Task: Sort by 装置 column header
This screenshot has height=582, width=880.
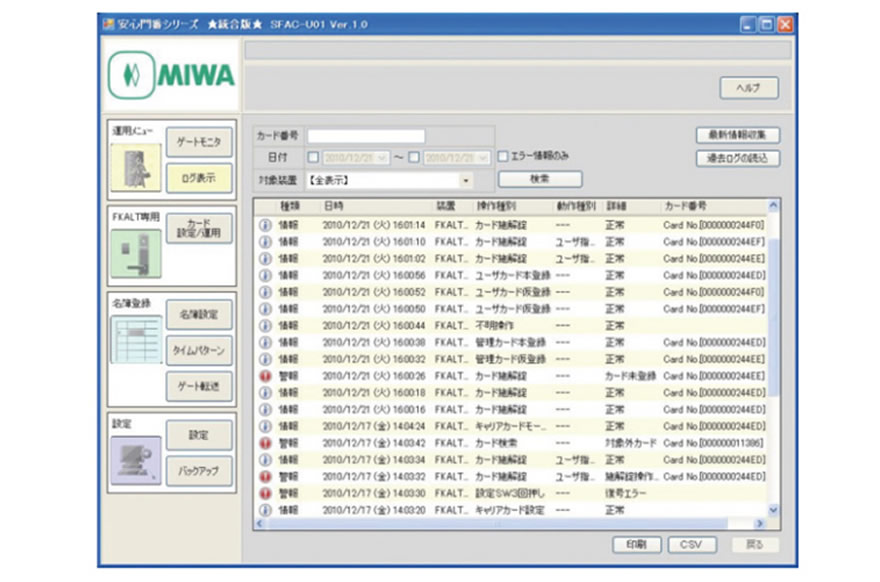Action: click(446, 207)
